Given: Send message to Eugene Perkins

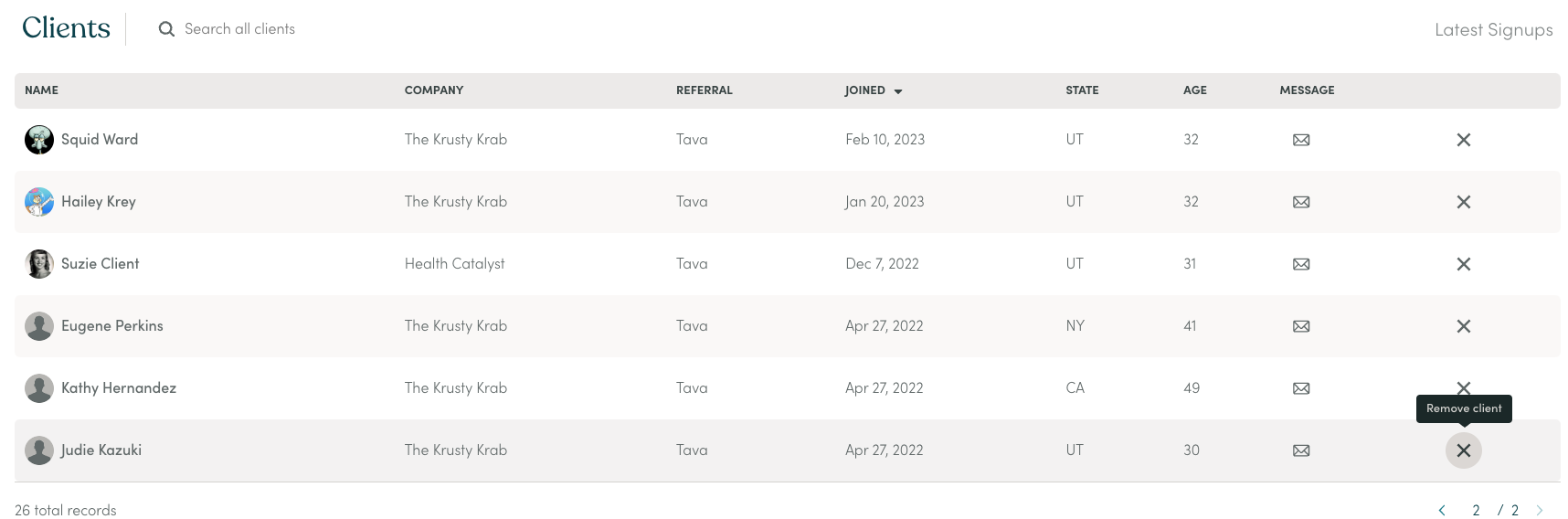Looking at the screenshot, I should point(1301,326).
